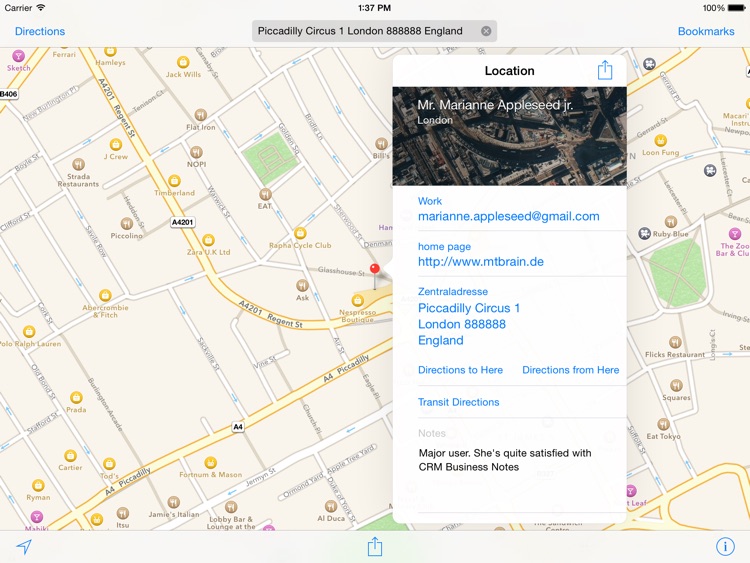This screenshot has width=750, height=563.
Task: Tap share icon in Location popover header
Action: tap(605, 70)
